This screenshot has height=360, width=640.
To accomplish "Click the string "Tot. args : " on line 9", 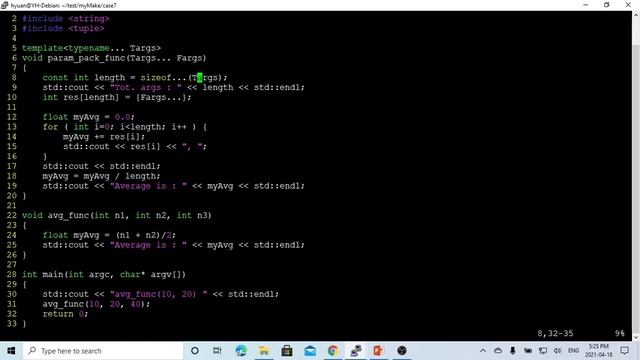I will (146, 87).
